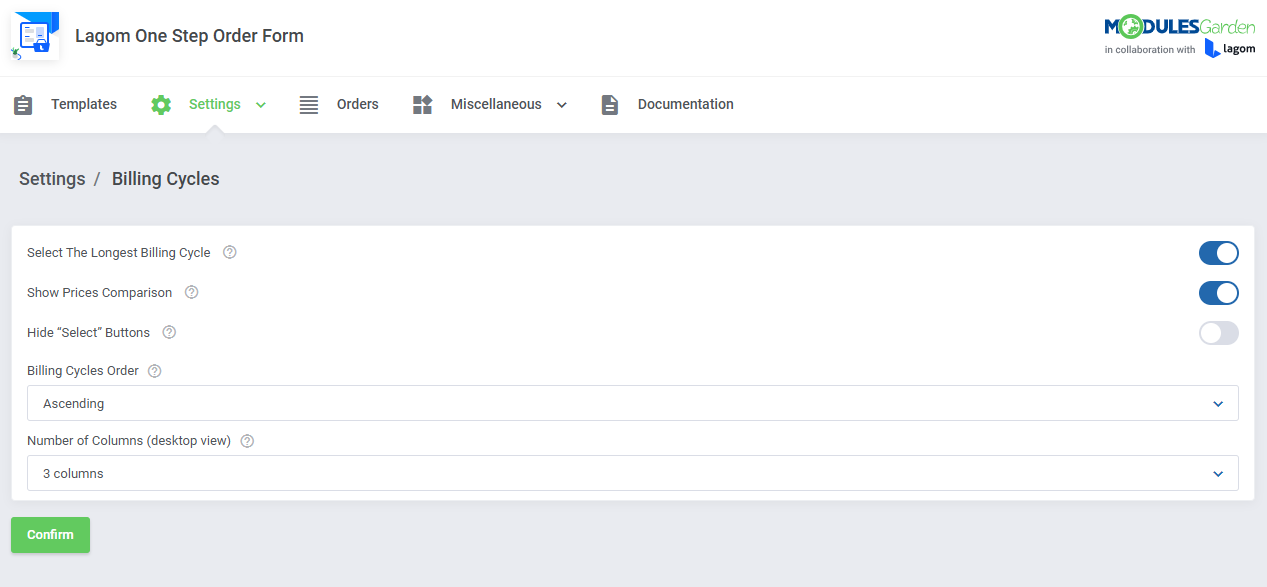Open the Documentation page

coord(686,104)
